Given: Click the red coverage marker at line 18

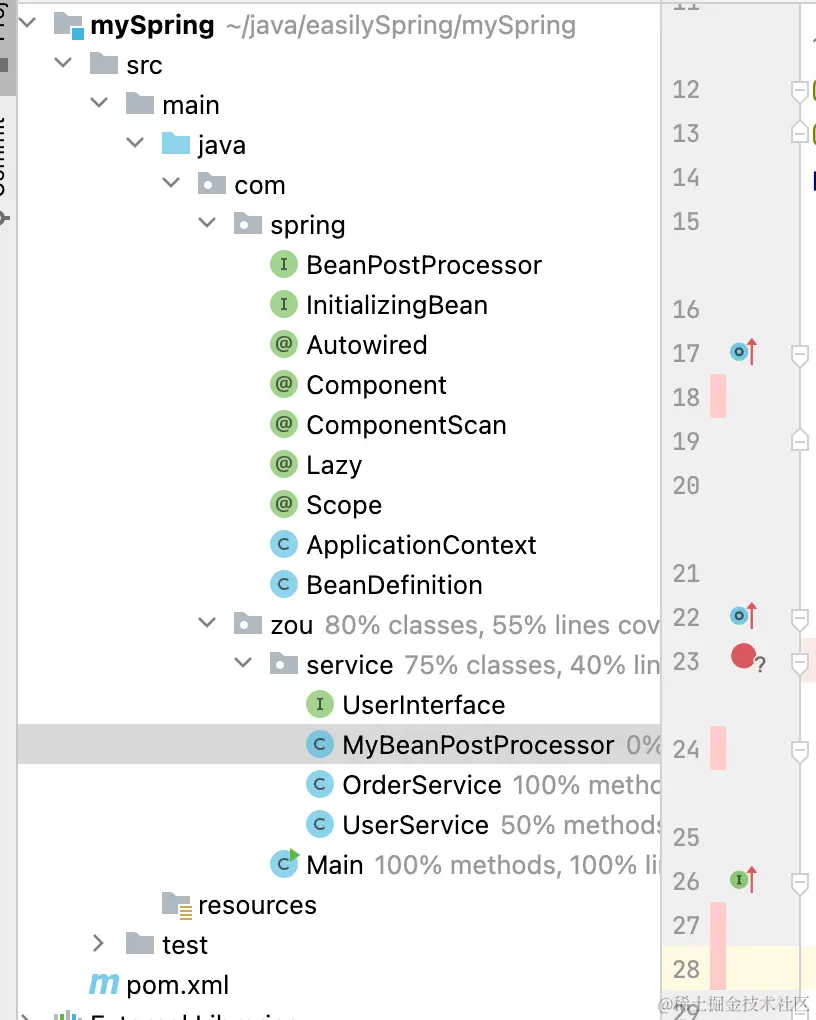Looking at the screenshot, I should (x=717, y=396).
